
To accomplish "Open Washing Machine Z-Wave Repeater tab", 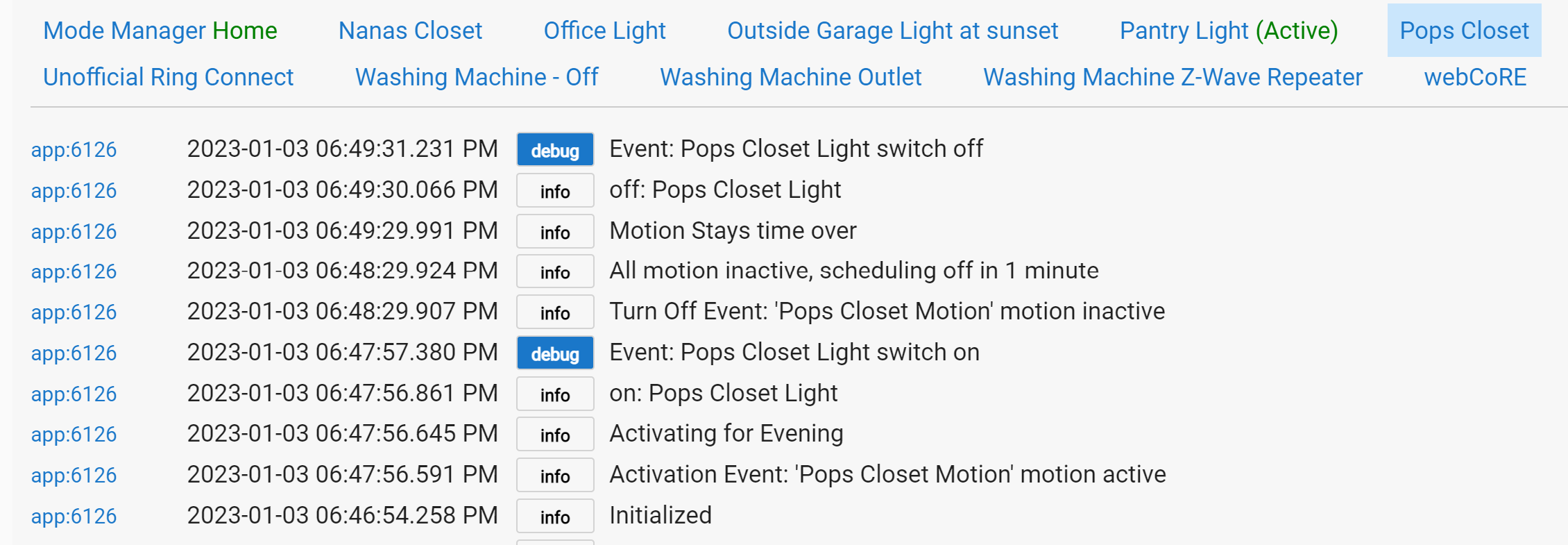I will tap(1173, 77).
